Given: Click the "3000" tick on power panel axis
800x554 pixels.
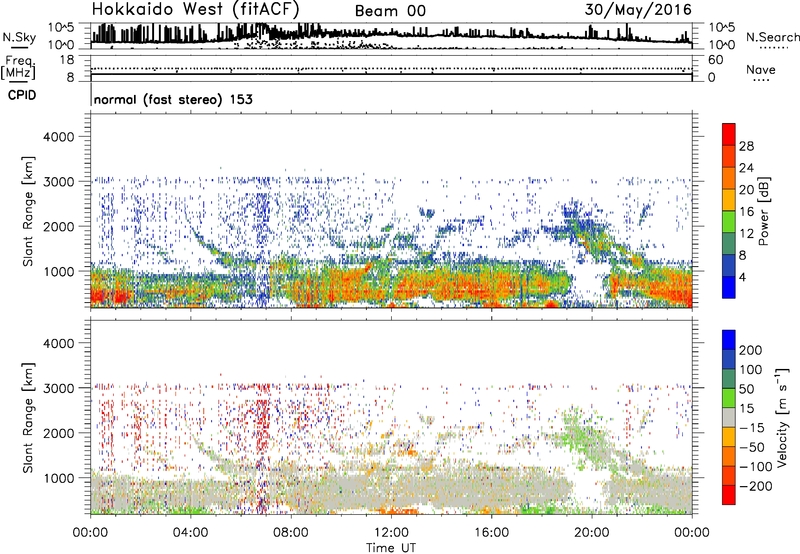Looking at the screenshot, I should tap(58, 182).
